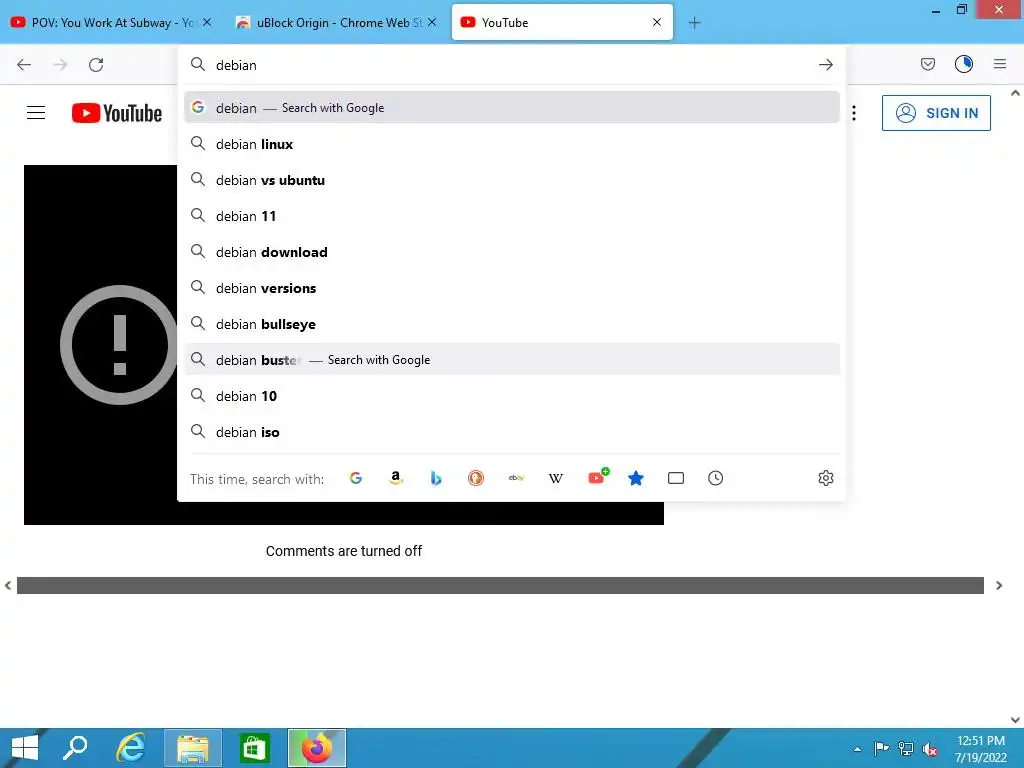
Task: Select the 'debian versions' suggestion
Action: tap(511, 287)
